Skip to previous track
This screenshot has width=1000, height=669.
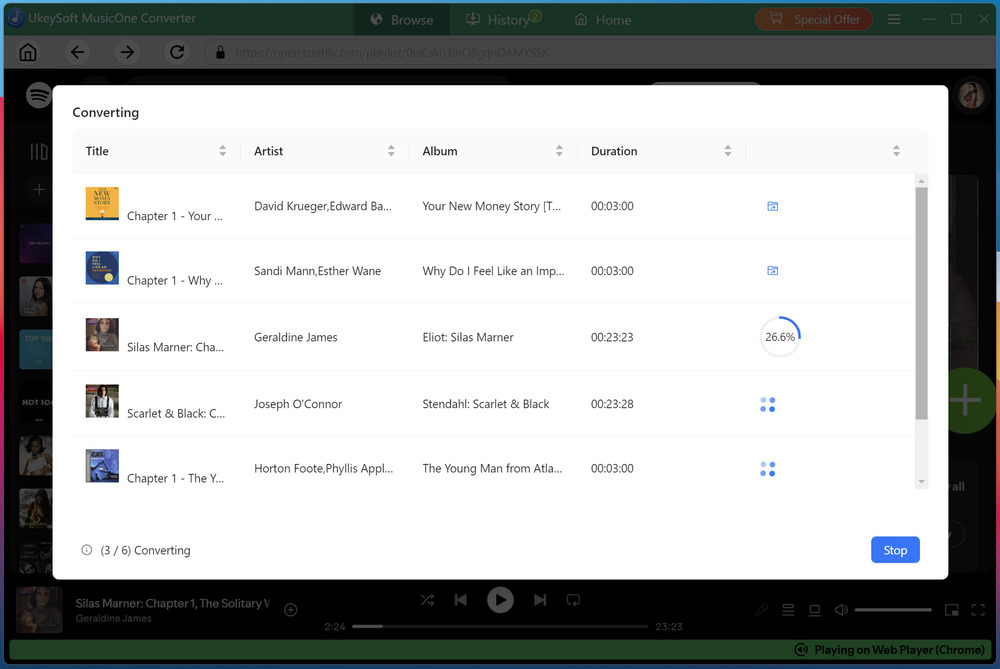pyautogui.click(x=460, y=599)
